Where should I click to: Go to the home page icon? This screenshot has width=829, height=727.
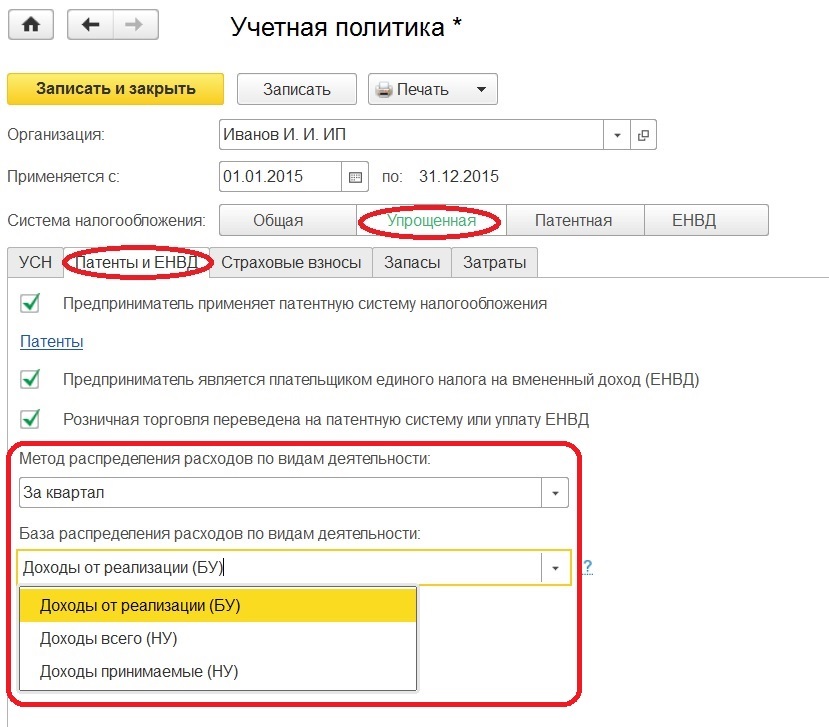[31, 24]
